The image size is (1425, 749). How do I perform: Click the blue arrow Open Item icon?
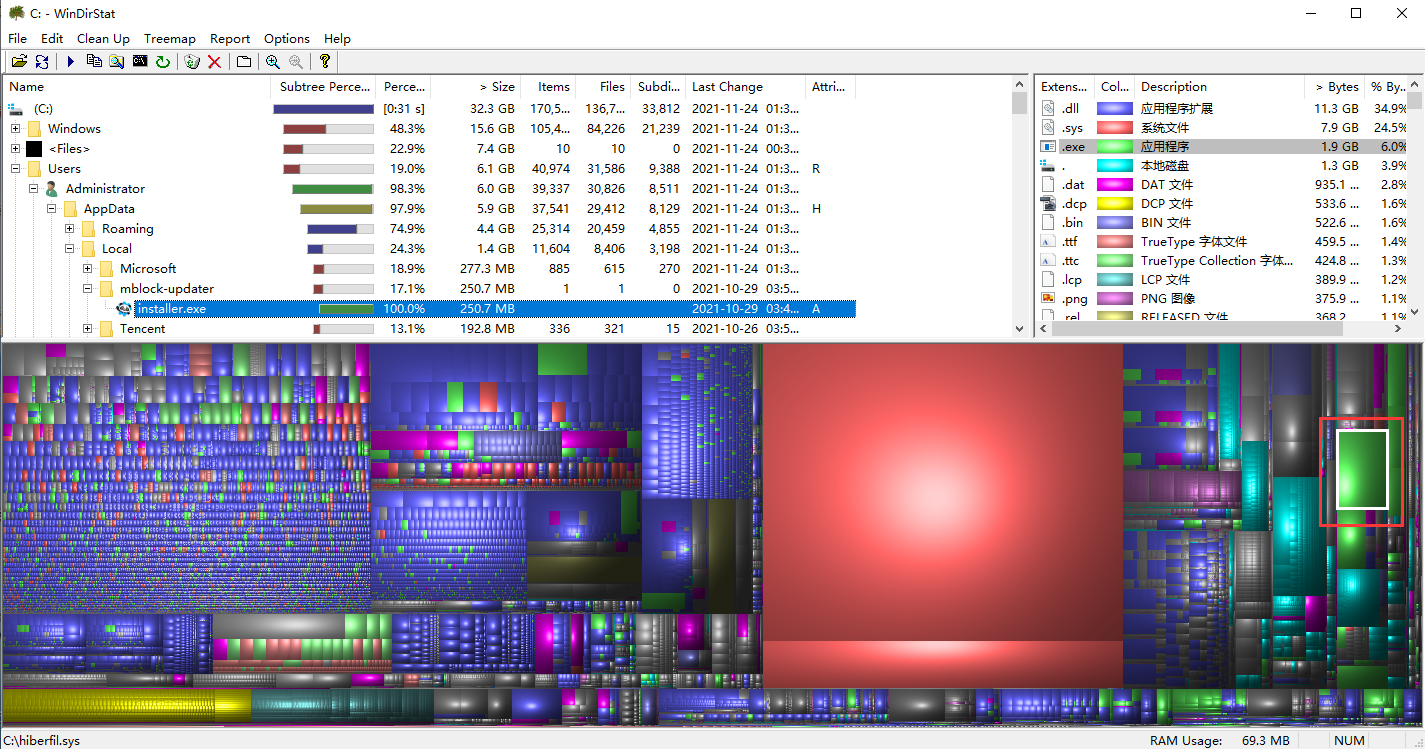[70, 62]
